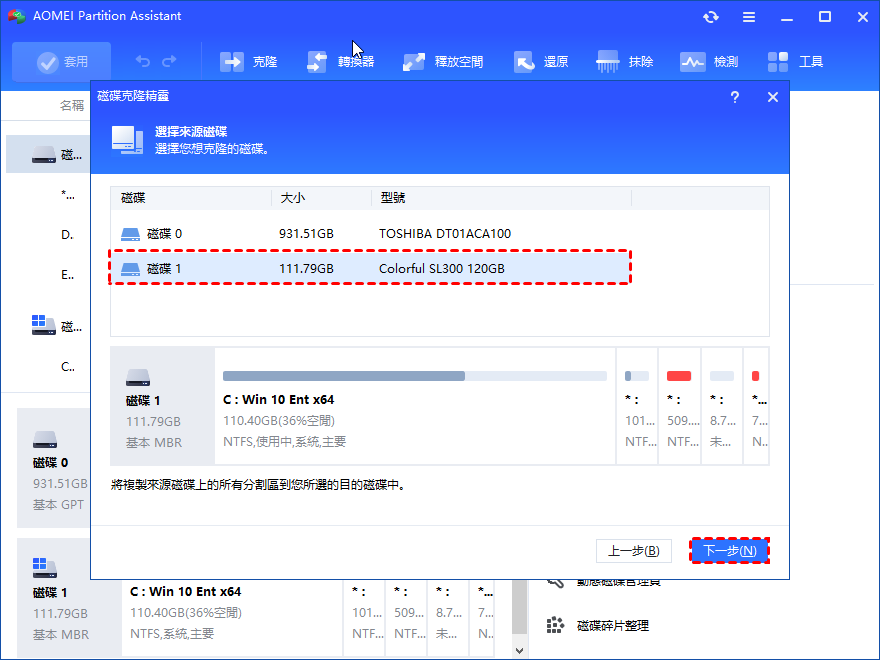Click the undo arrow in toolbar
Image resolution: width=880 pixels, height=660 pixels.
143,61
